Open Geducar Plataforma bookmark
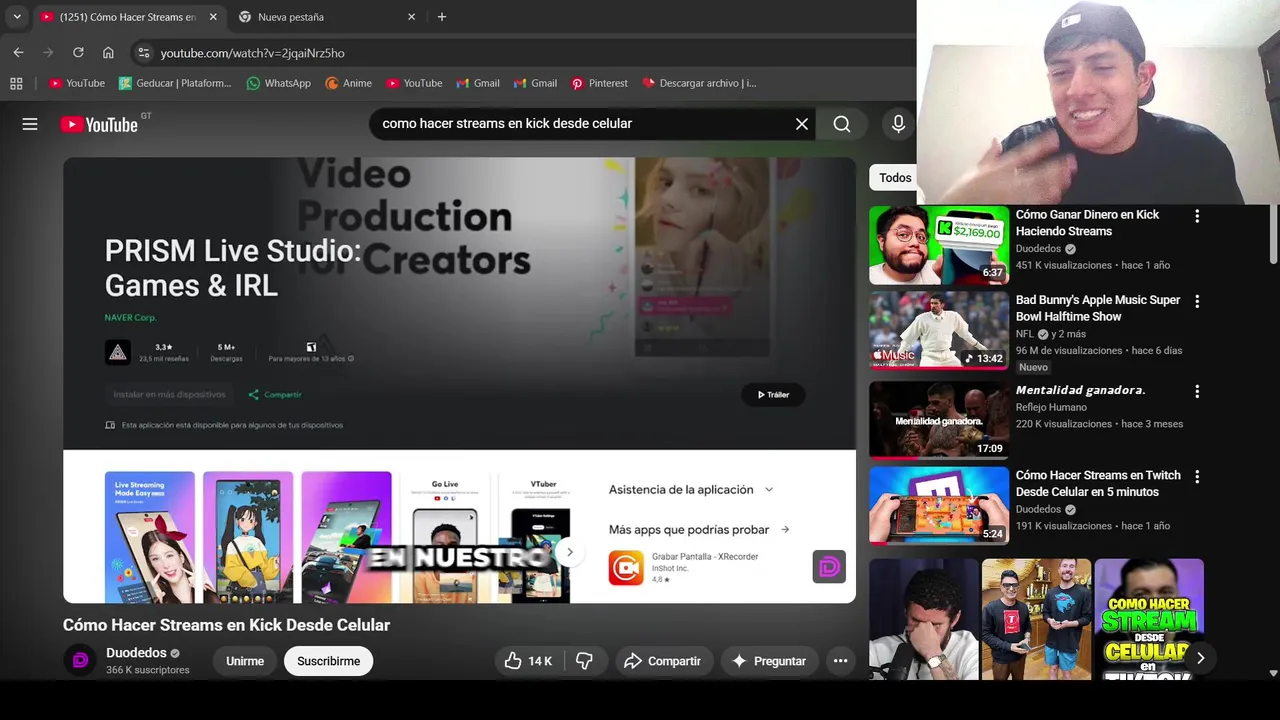The width and height of the screenshot is (1280, 720). click(175, 83)
